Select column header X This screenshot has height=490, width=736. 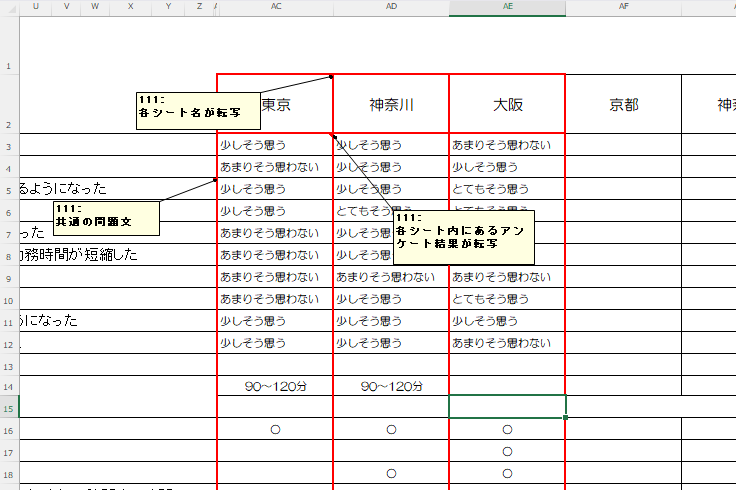tap(130, 7)
